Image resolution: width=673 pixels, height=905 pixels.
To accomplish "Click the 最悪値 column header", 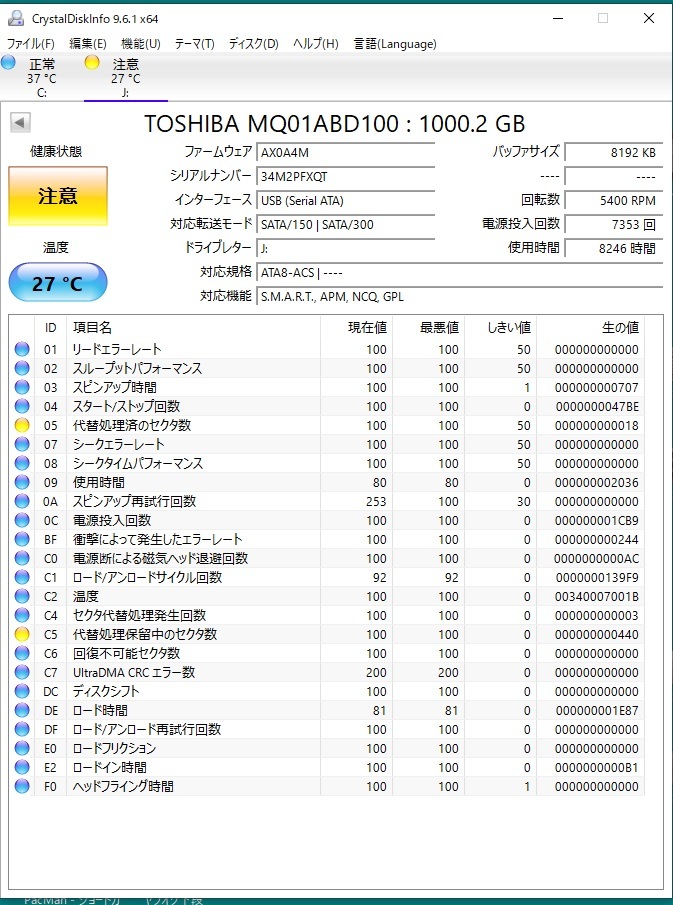I will point(429,328).
